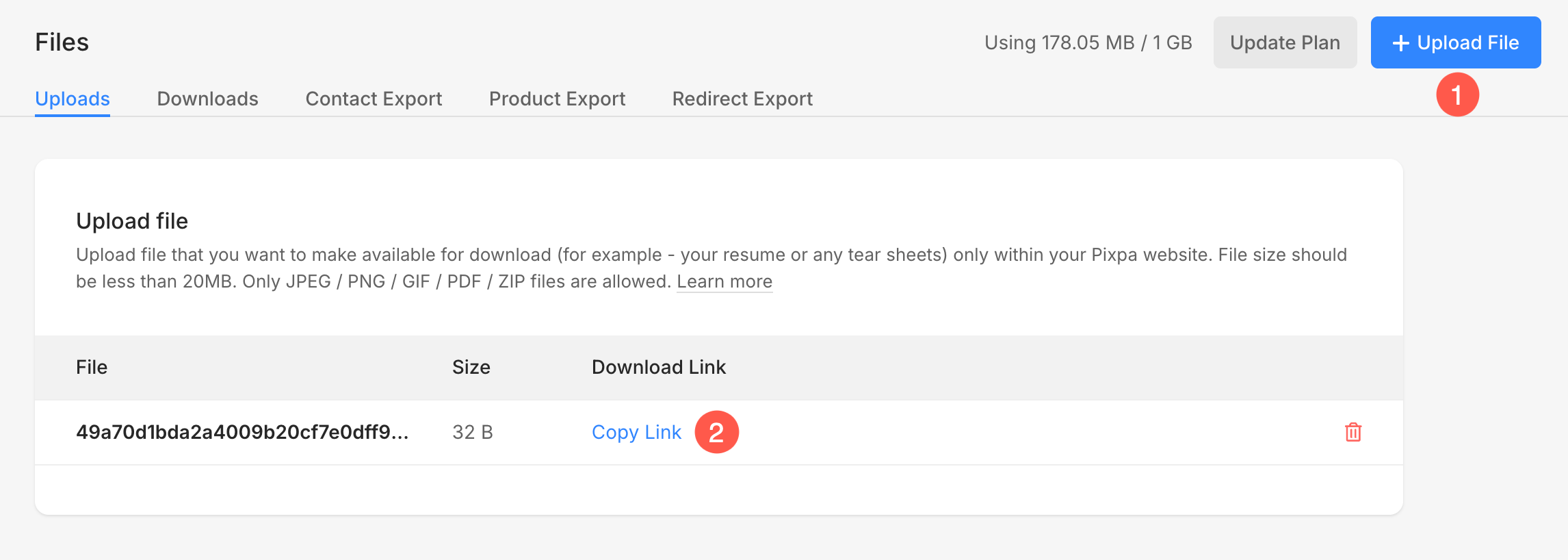Copy Link for the uploaded file
This screenshot has height=560, width=1568.
(x=636, y=432)
